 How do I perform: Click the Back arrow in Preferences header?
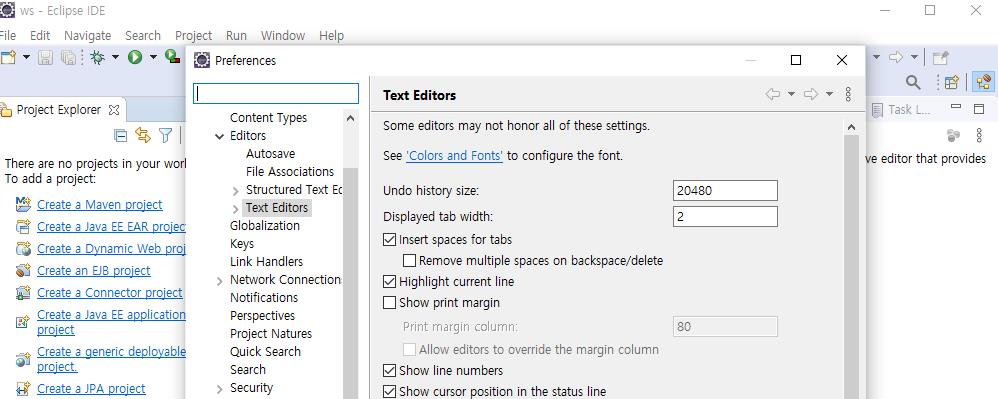point(773,94)
